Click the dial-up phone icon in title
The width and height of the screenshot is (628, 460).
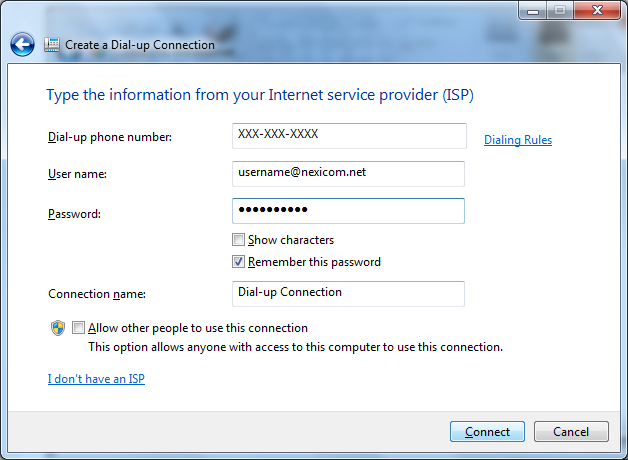52,44
